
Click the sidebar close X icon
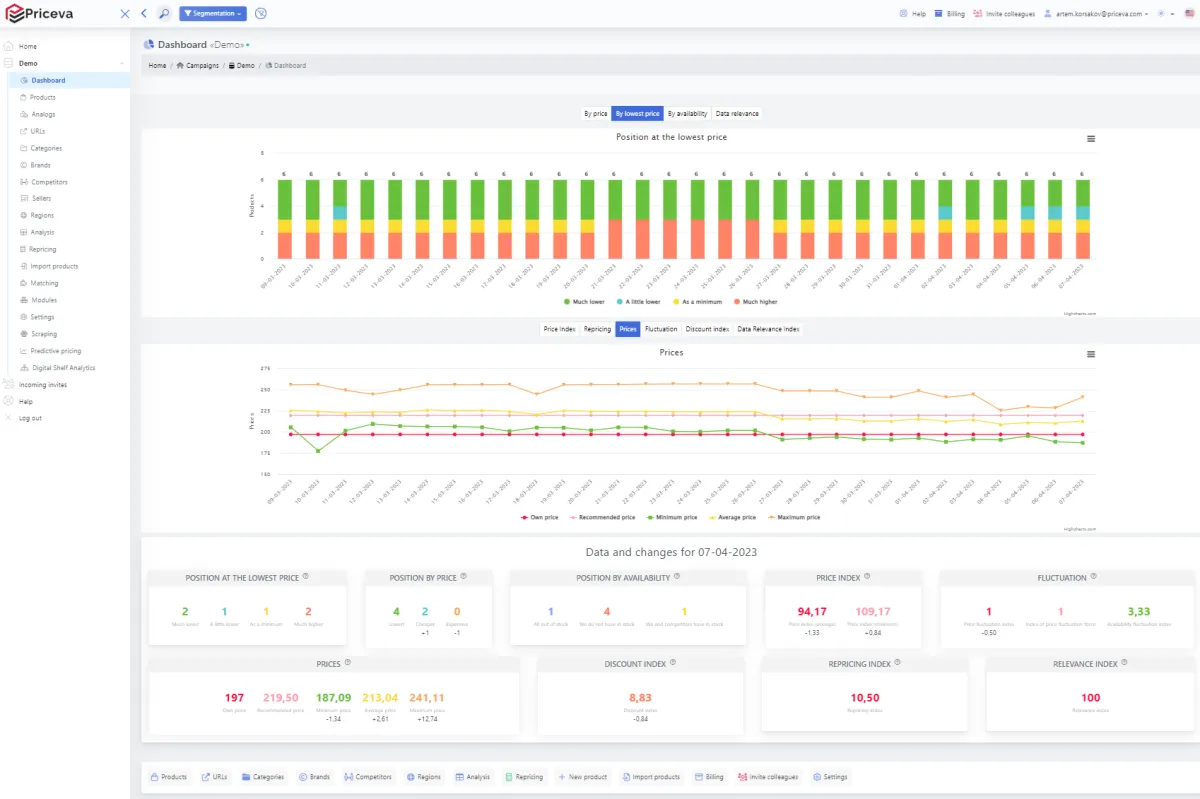pyautogui.click(x=124, y=14)
